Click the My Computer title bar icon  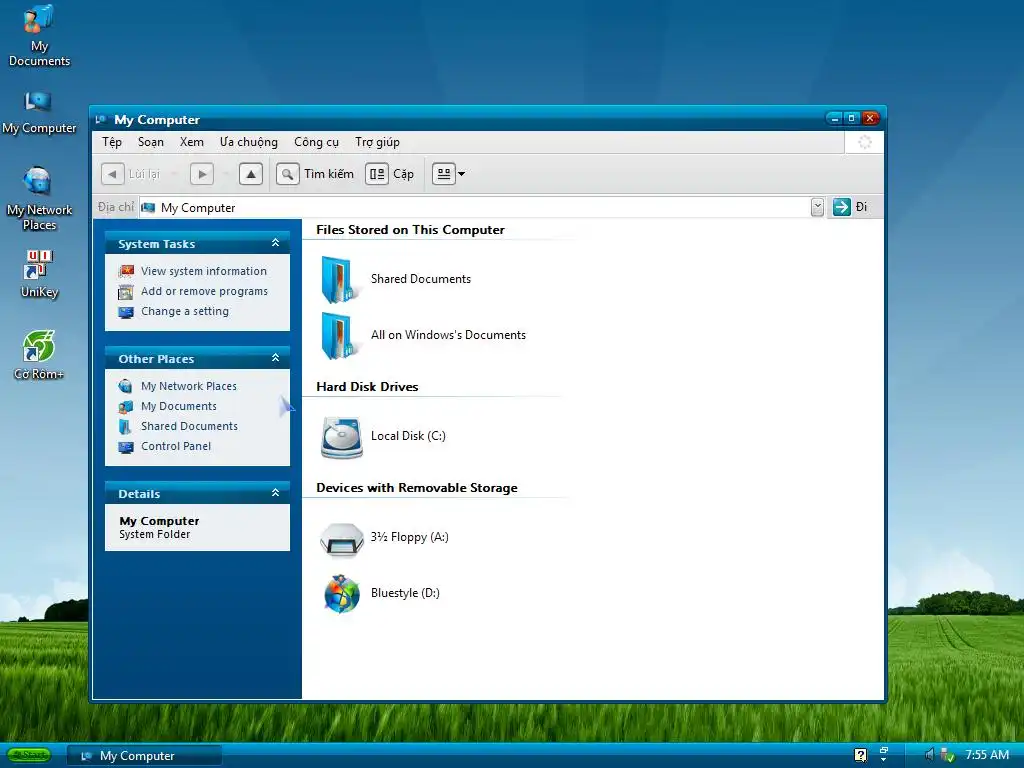click(x=101, y=120)
